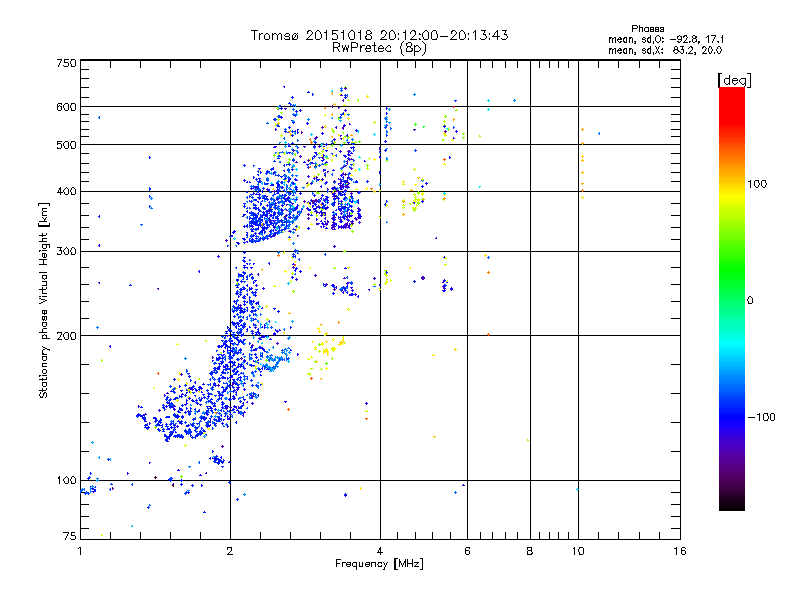The height and width of the screenshot is (600, 800).
Task: Click the y-axis label "200"
Action: click(66, 336)
